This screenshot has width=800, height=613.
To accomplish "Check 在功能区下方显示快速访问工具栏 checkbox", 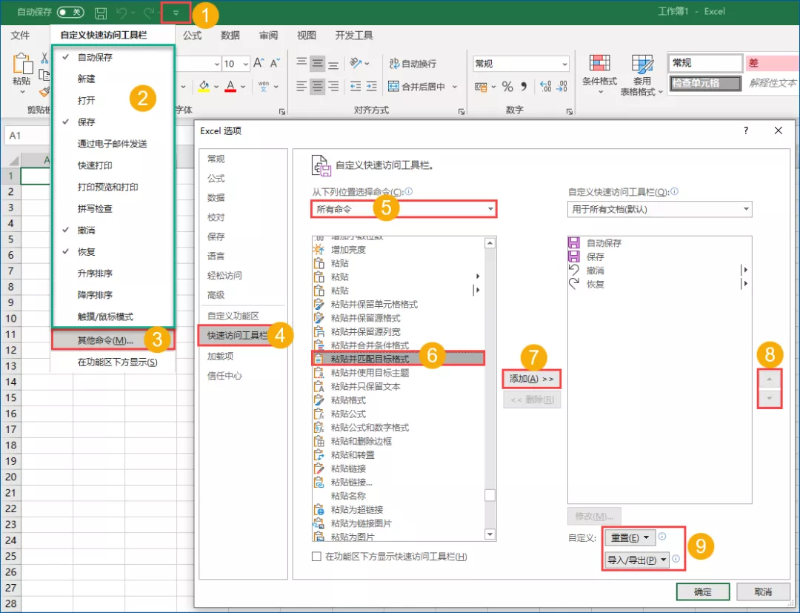I will point(316,556).
